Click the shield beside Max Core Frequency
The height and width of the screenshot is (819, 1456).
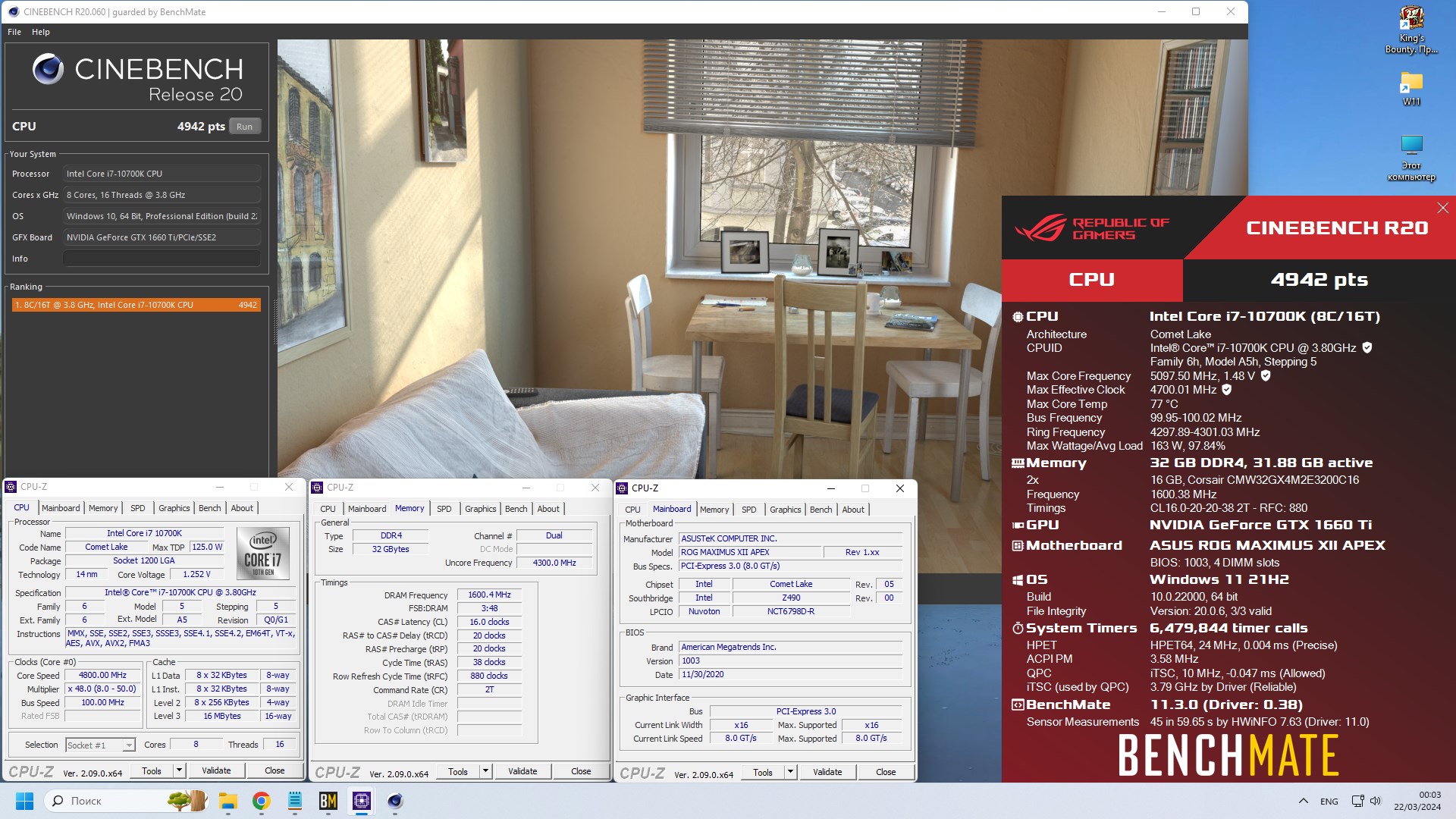pyautogui.click(x=1266, y=375)
